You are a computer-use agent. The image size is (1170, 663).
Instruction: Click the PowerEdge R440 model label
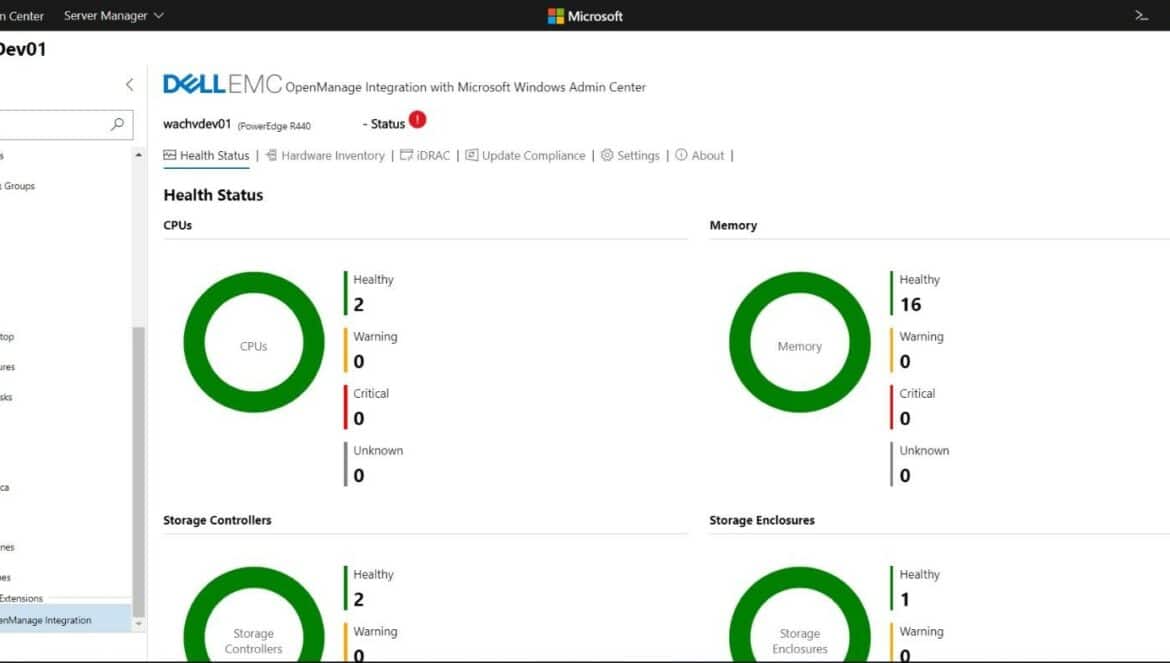click(x=274, y=126)
